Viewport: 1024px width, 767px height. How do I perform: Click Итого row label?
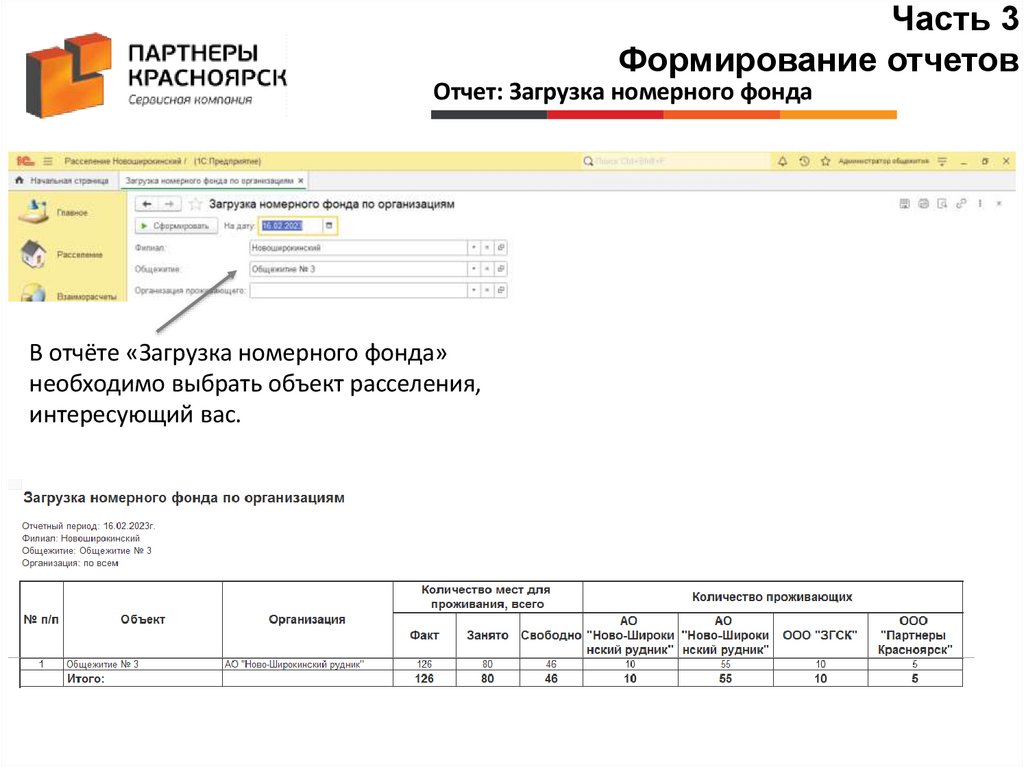coord(86,679)
